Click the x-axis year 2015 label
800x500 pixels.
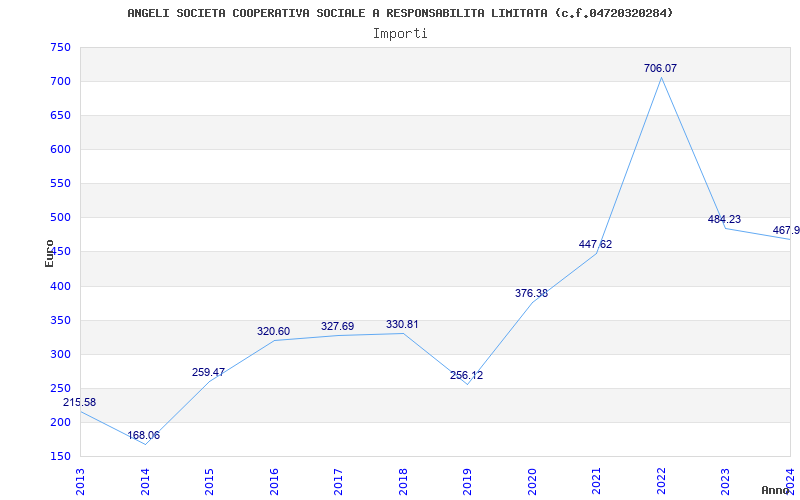(209, 481)
